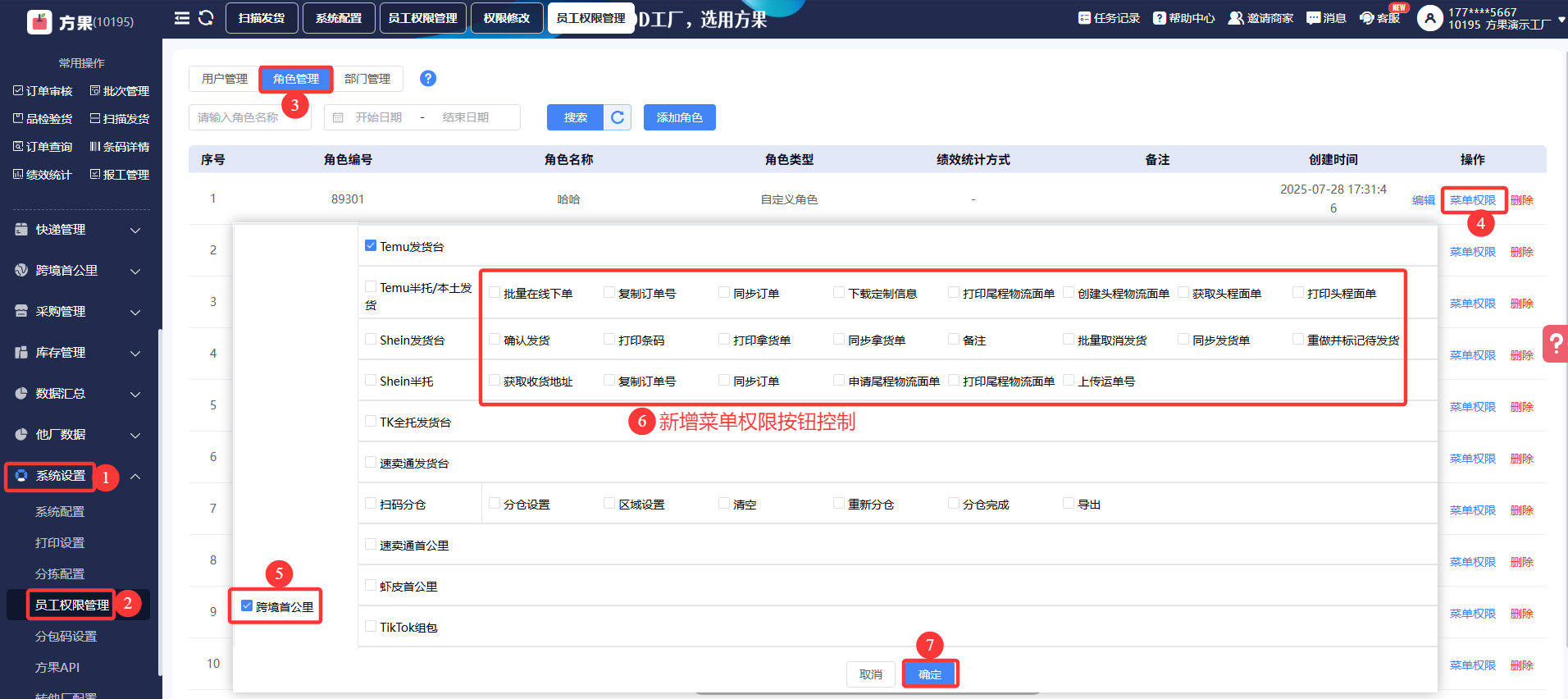
Task: Click the role name search input
Action: 249,117
